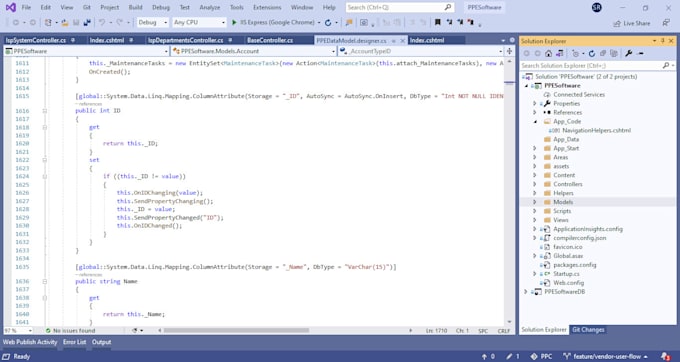Click the Open File toolbar icon
Image resolution: width=680 pixels, height=362 pixels.
click(65, 23)
